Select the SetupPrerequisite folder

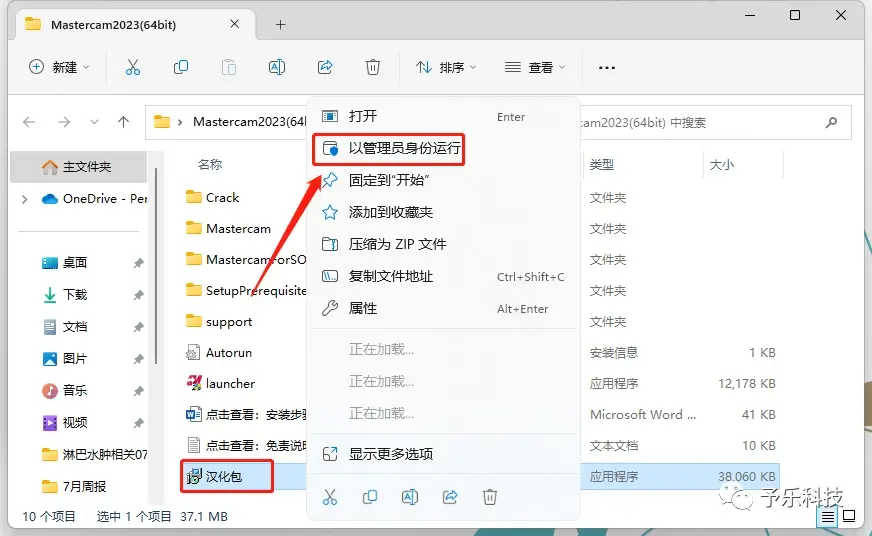245,291
